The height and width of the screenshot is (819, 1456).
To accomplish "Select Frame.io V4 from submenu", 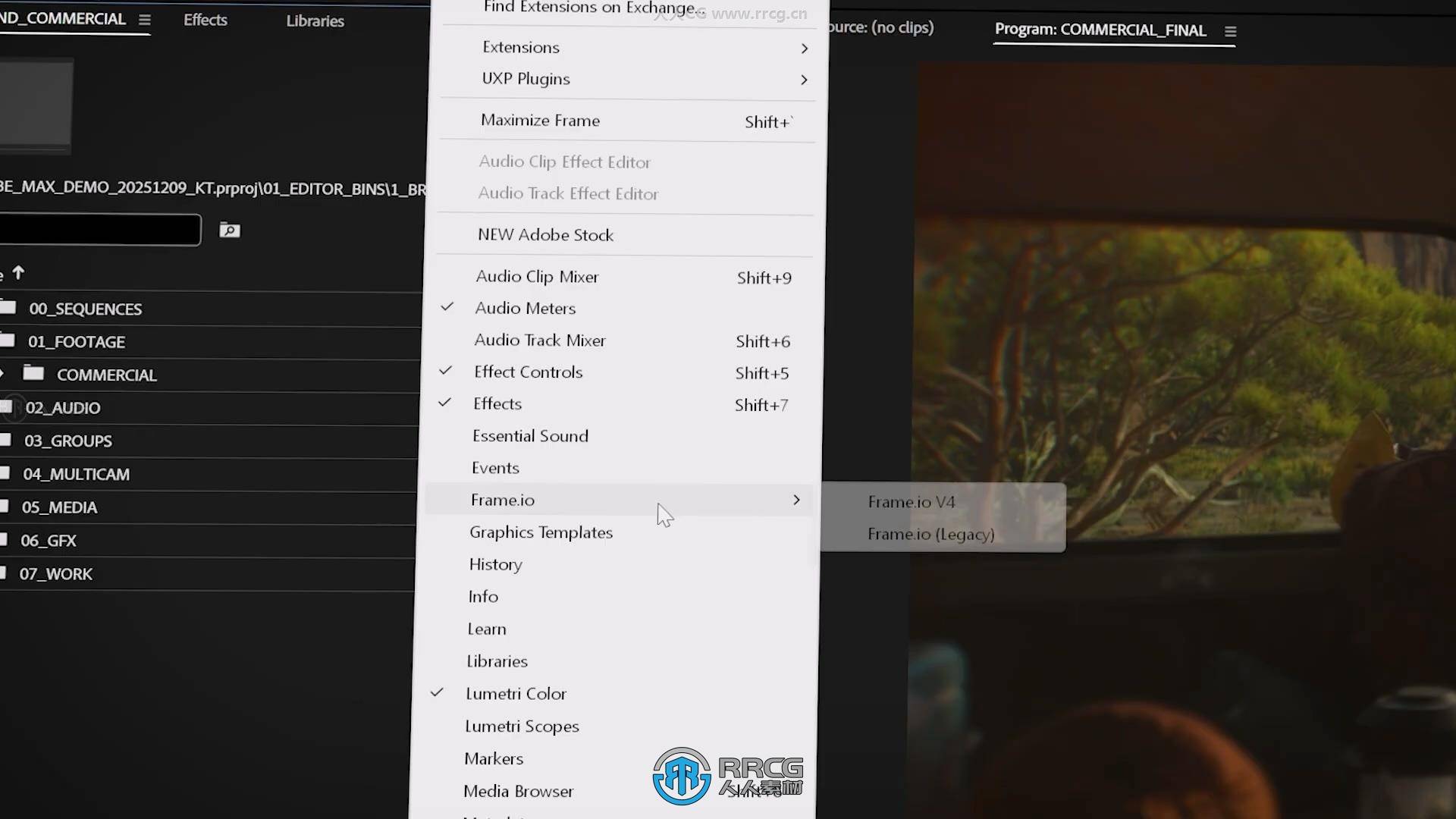I will 911,502.
